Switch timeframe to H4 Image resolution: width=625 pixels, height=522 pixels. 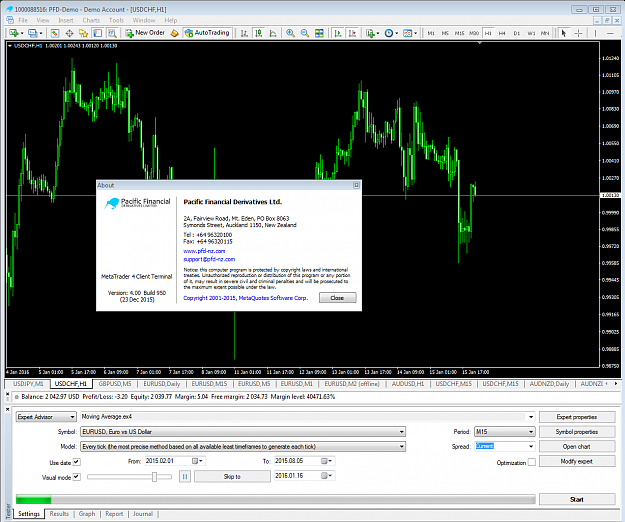pos(502,33)
